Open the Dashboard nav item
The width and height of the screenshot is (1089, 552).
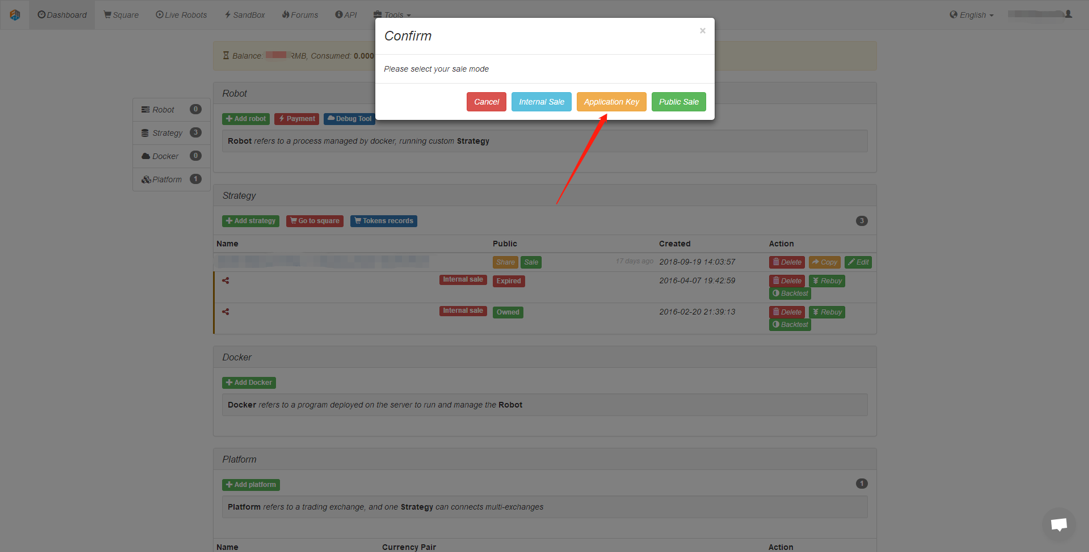pos(62,15)
